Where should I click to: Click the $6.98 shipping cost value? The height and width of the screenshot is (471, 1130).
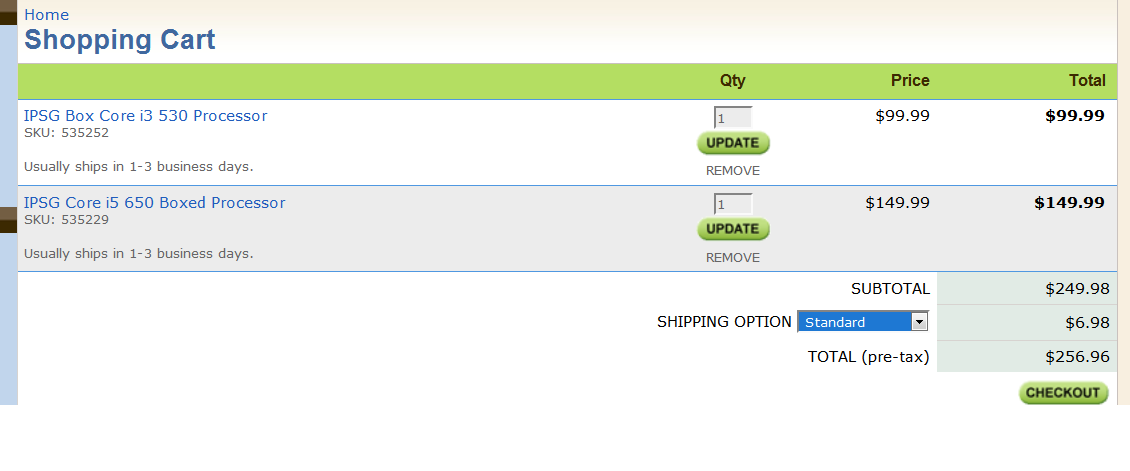coord(1087,323)
